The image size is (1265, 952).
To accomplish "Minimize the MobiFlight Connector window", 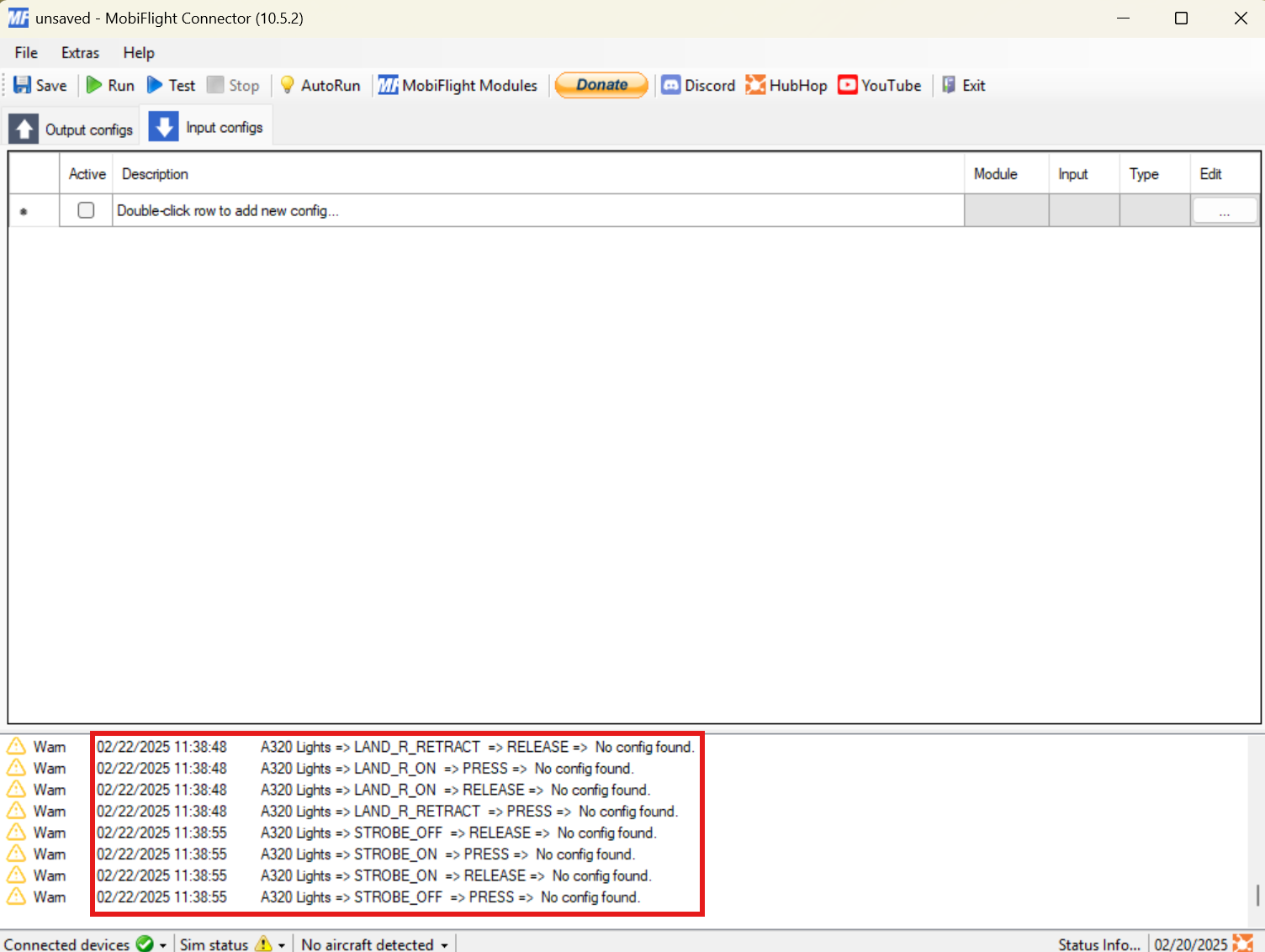I will pyautogui.click(x=1123, y=18).
